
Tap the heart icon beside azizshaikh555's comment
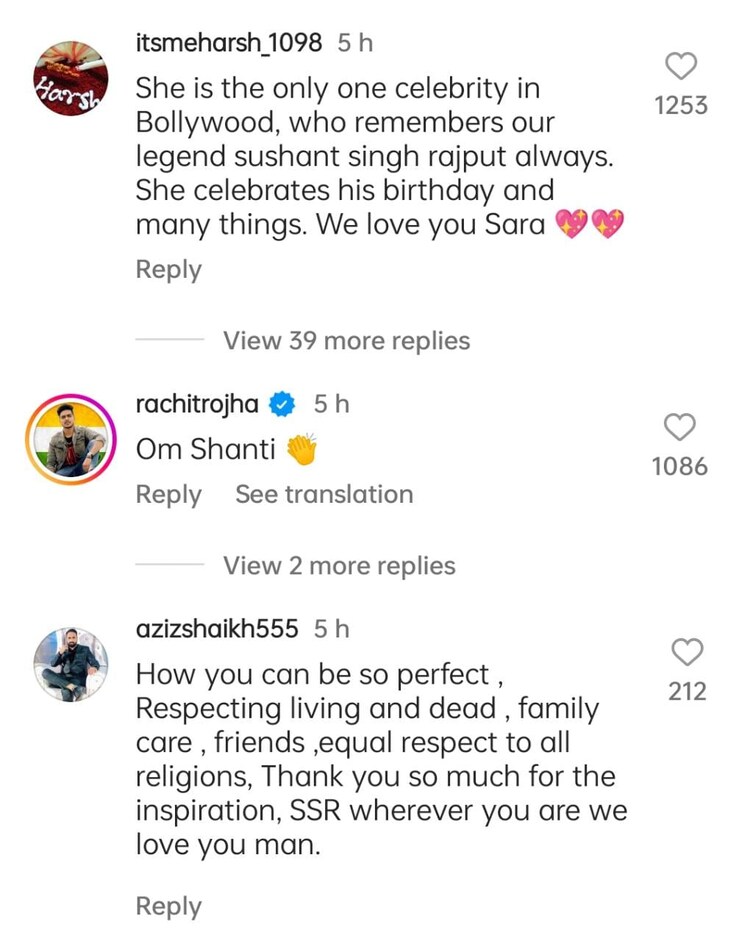(x=687, y=652)
